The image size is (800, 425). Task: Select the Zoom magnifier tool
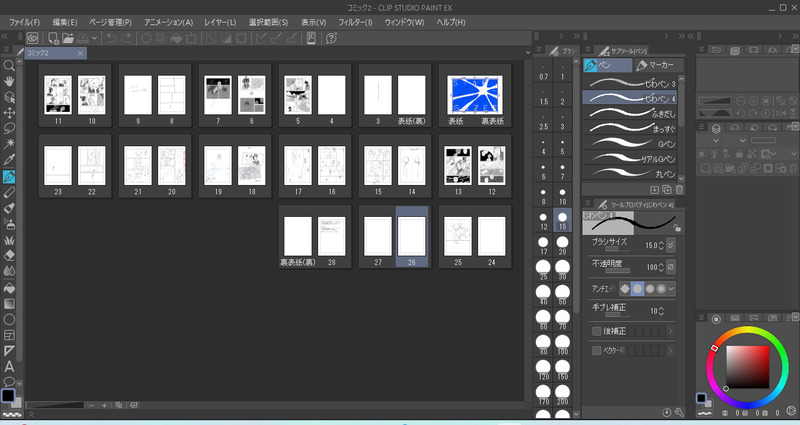(9, 65)
